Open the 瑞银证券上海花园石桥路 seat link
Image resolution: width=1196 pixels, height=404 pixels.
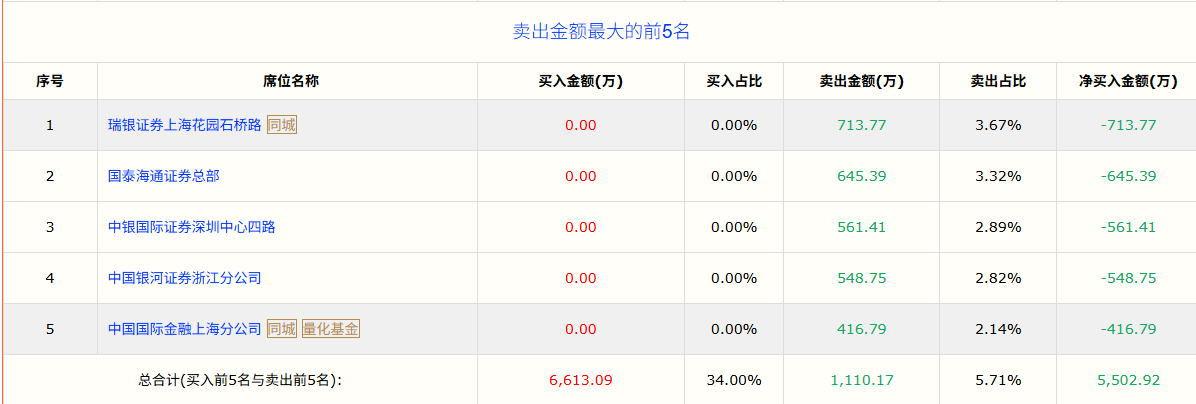(x=184, y=125)
